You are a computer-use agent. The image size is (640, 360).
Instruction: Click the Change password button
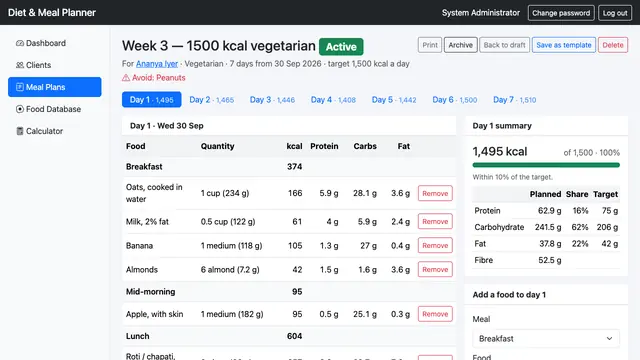pyautogui.click(x=561, y=13)
